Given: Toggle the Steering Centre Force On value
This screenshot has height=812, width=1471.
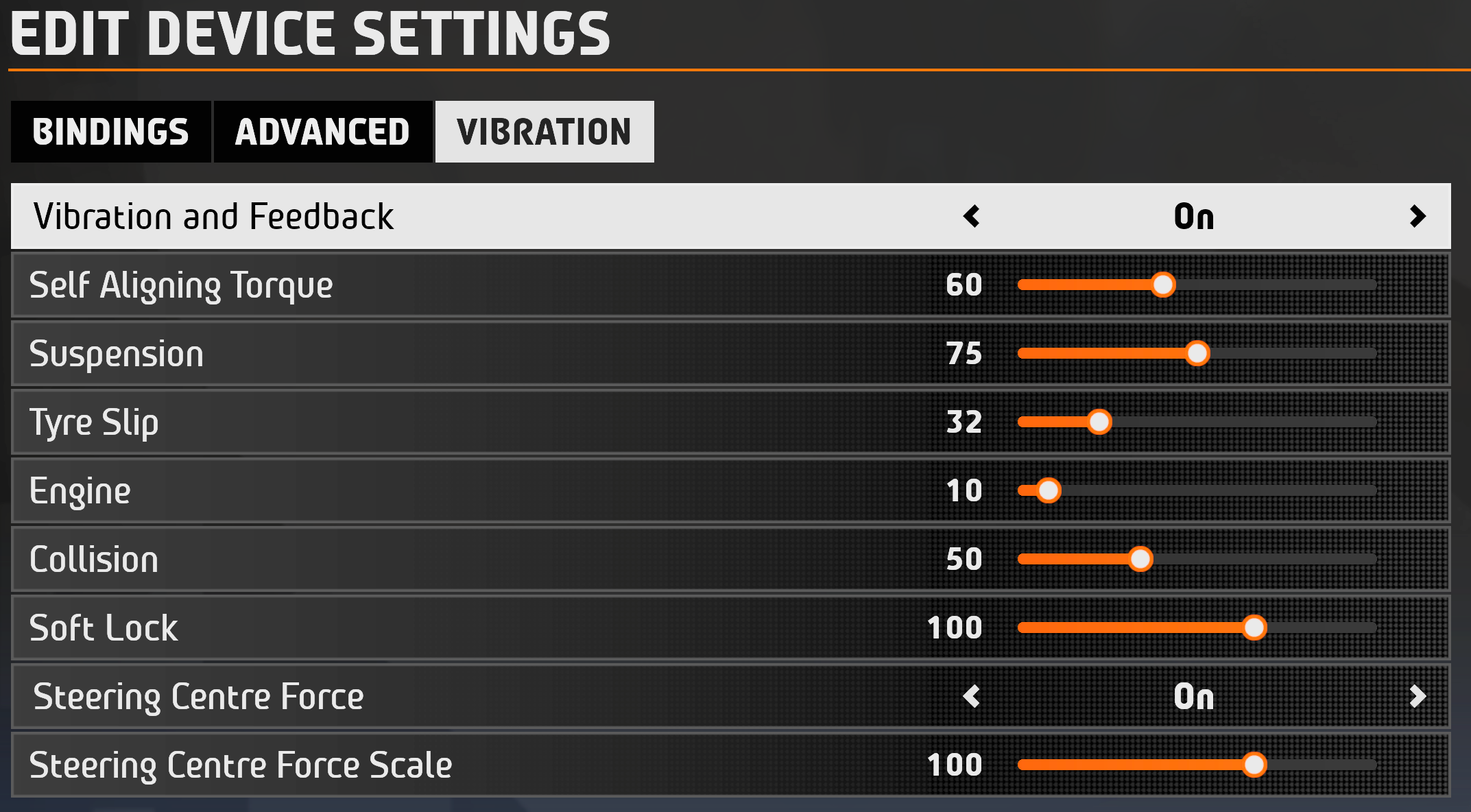Looking at the screenshot, I should pyautogui.click(x=1194, y=697).
